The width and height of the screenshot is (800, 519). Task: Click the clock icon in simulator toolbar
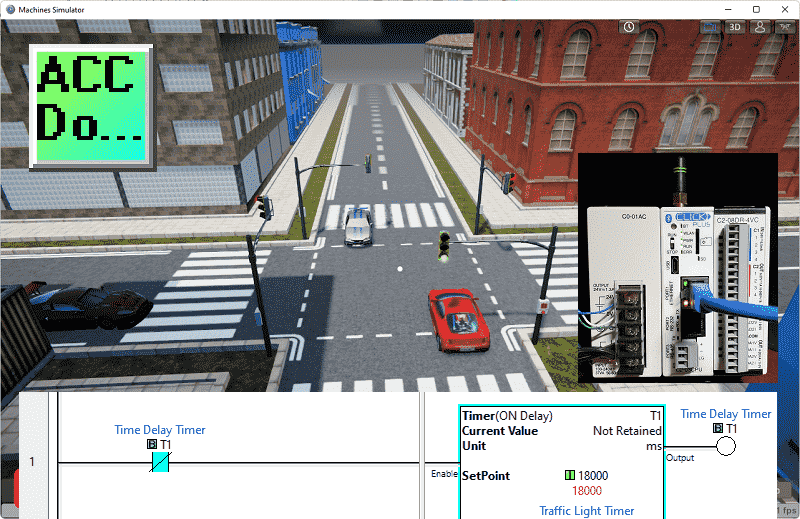pos(629,27)
